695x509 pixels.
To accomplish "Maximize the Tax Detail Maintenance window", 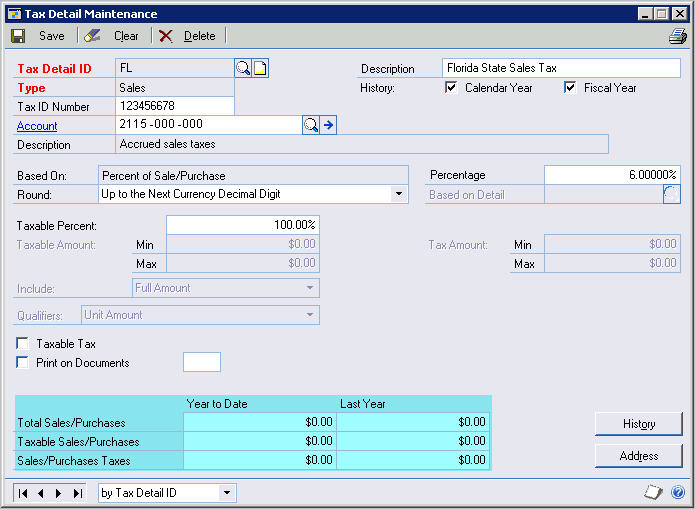I will point(661,14).
